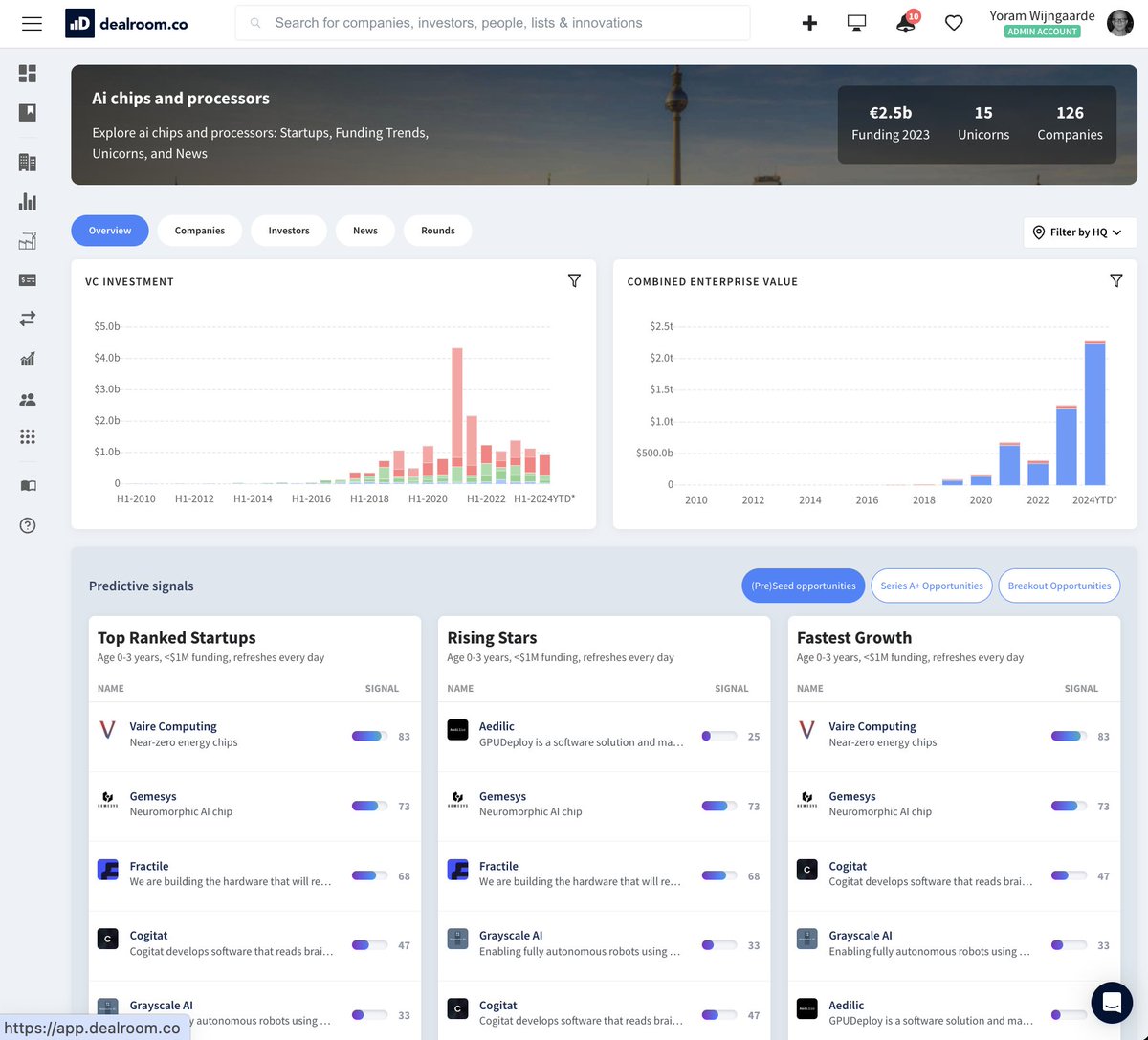The height and width of the screenshot is (1040, 1148).
Task: Open dashboard grid icon in sidebar
Action: (28, 74)
